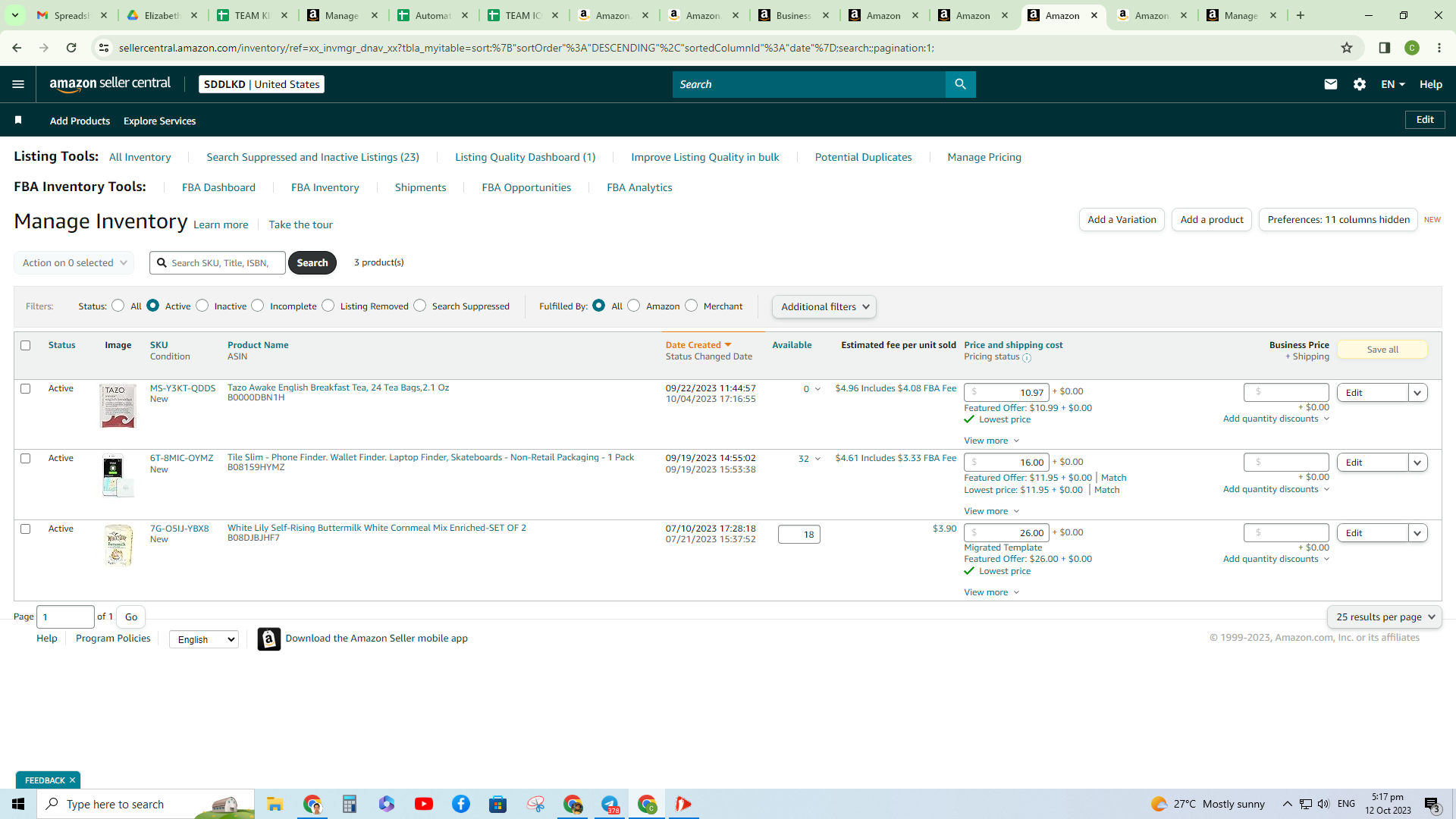Click the Amazon Seller mobile app icon
The height and width of the screenshot is (819, 1456).
(x=268, y=639)
